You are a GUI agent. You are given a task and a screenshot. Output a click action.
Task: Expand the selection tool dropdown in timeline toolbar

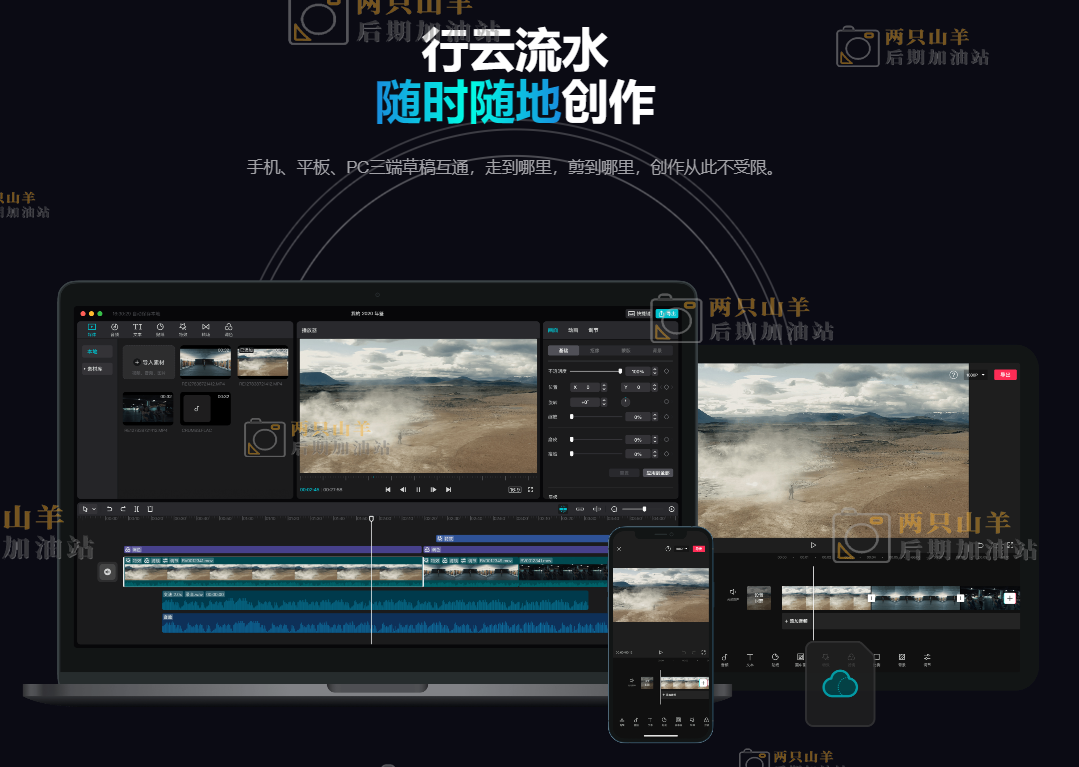(94, 509)
